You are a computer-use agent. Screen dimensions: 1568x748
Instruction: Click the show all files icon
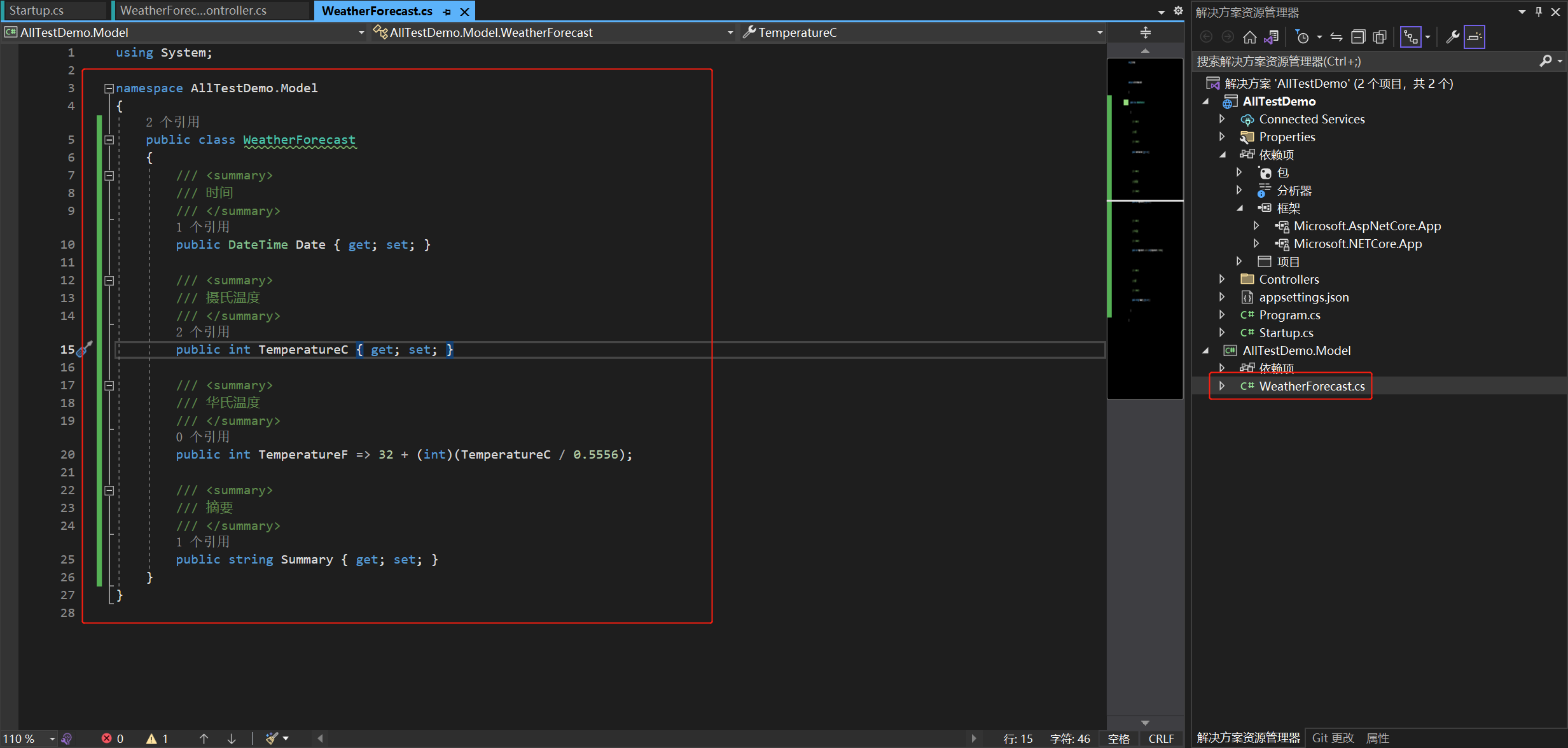pos(1380,37)
